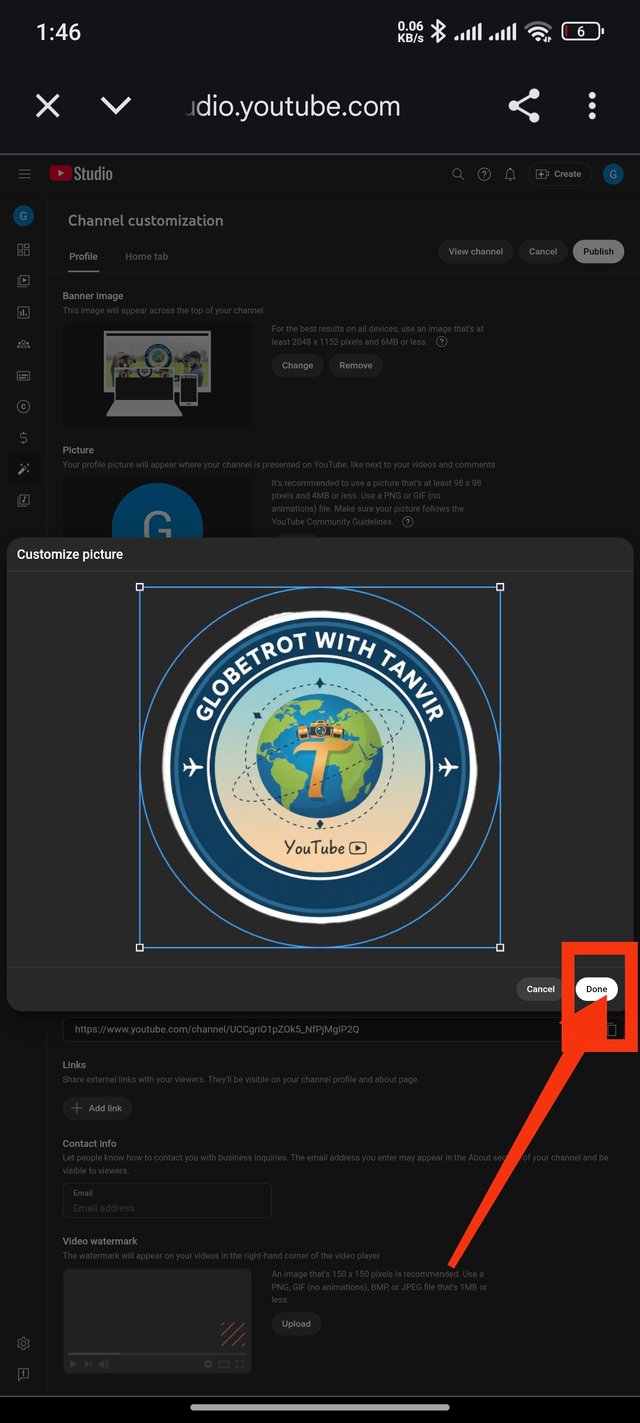Click the YouTube Studio logo

click(81, 174)
